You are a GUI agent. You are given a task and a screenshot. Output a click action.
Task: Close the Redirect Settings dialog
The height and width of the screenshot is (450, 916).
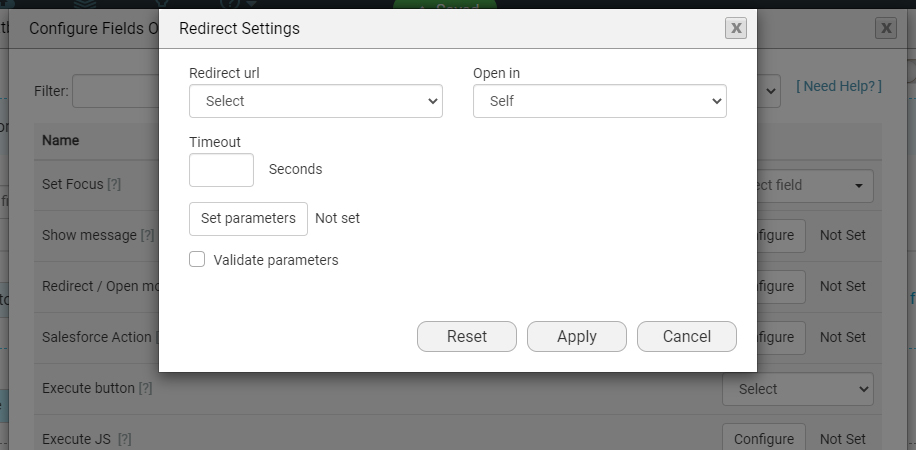[736, 28]
